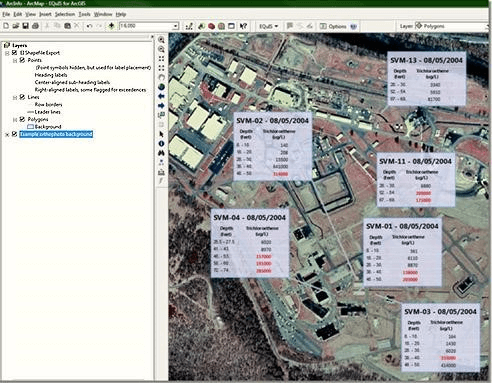Open the Selection menu
The height and width of the screenshot is (383, 492).
[x=65, y=14]
